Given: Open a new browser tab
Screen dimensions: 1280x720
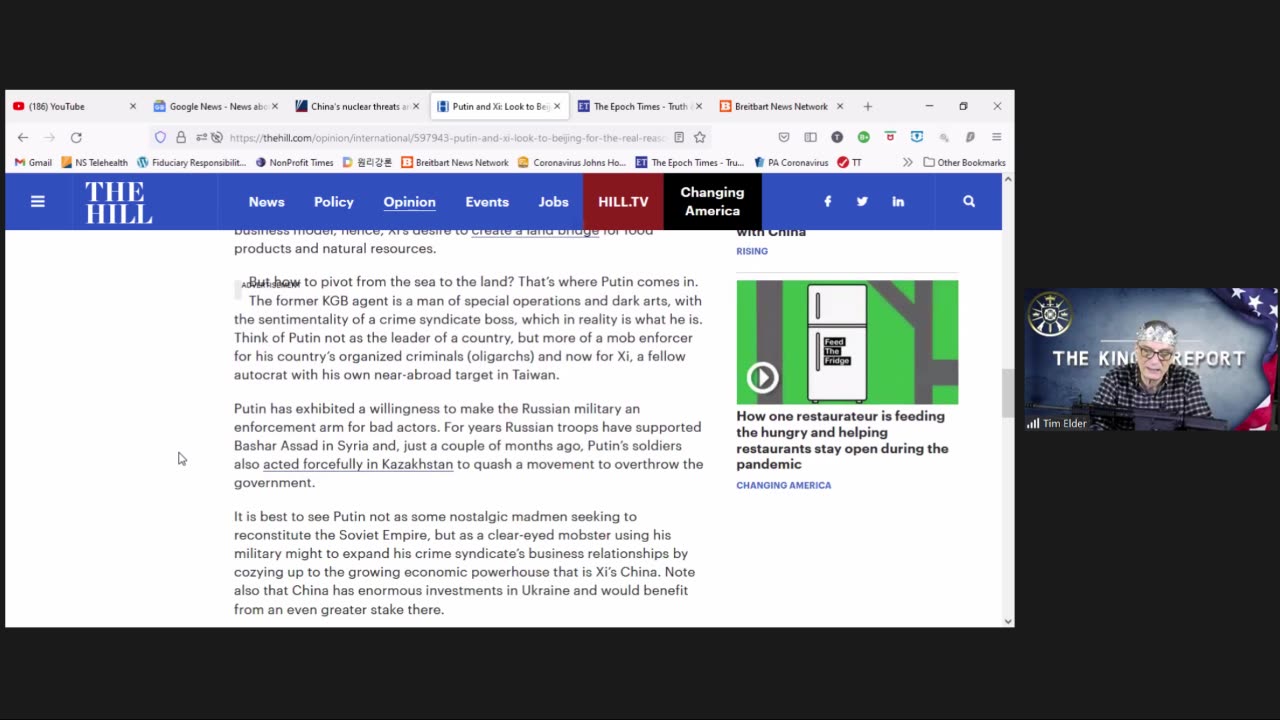Looking at the screenshot, I should coord(868,106).
